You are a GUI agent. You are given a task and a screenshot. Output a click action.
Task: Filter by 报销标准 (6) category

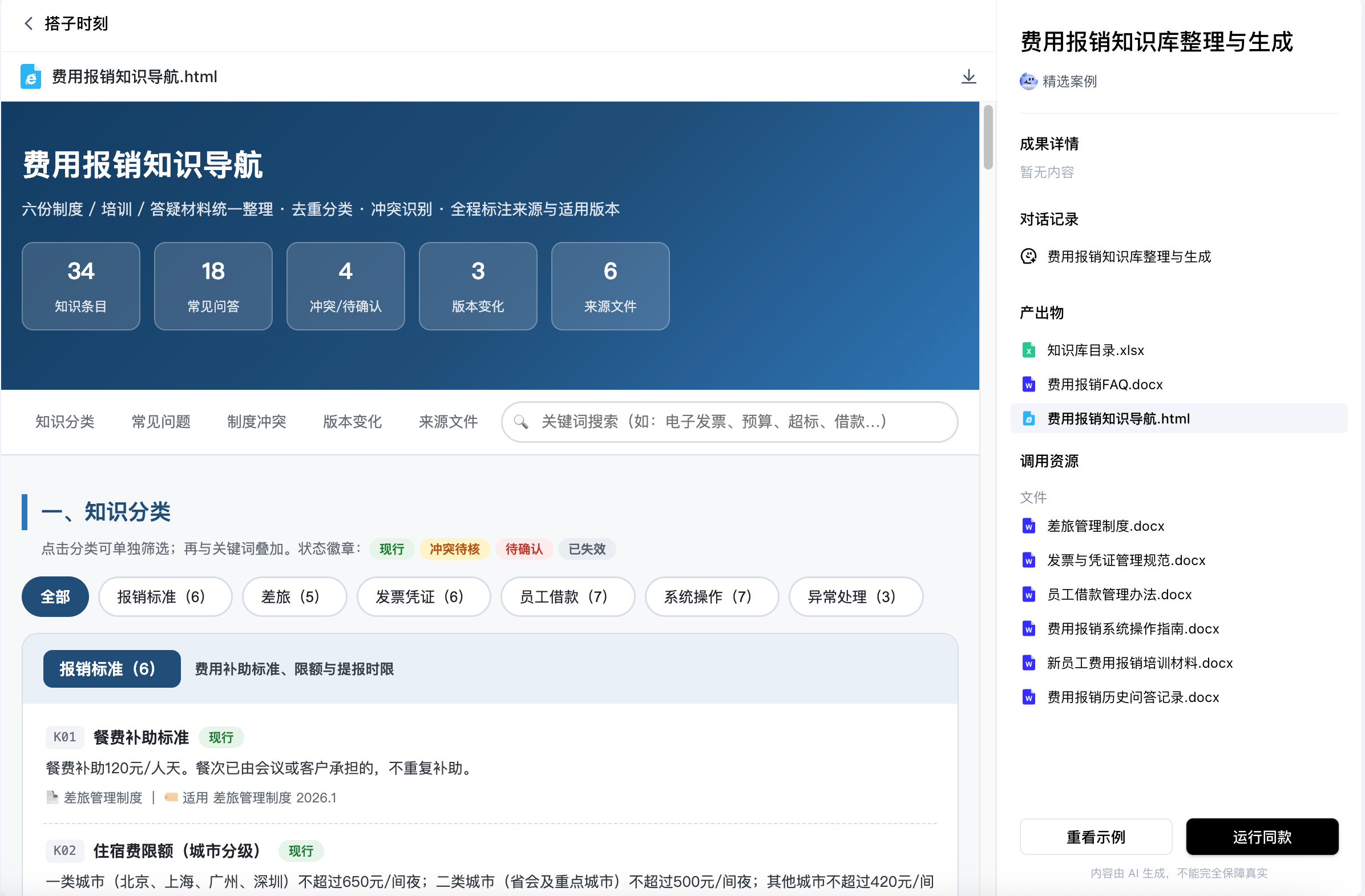click(165, 596)
